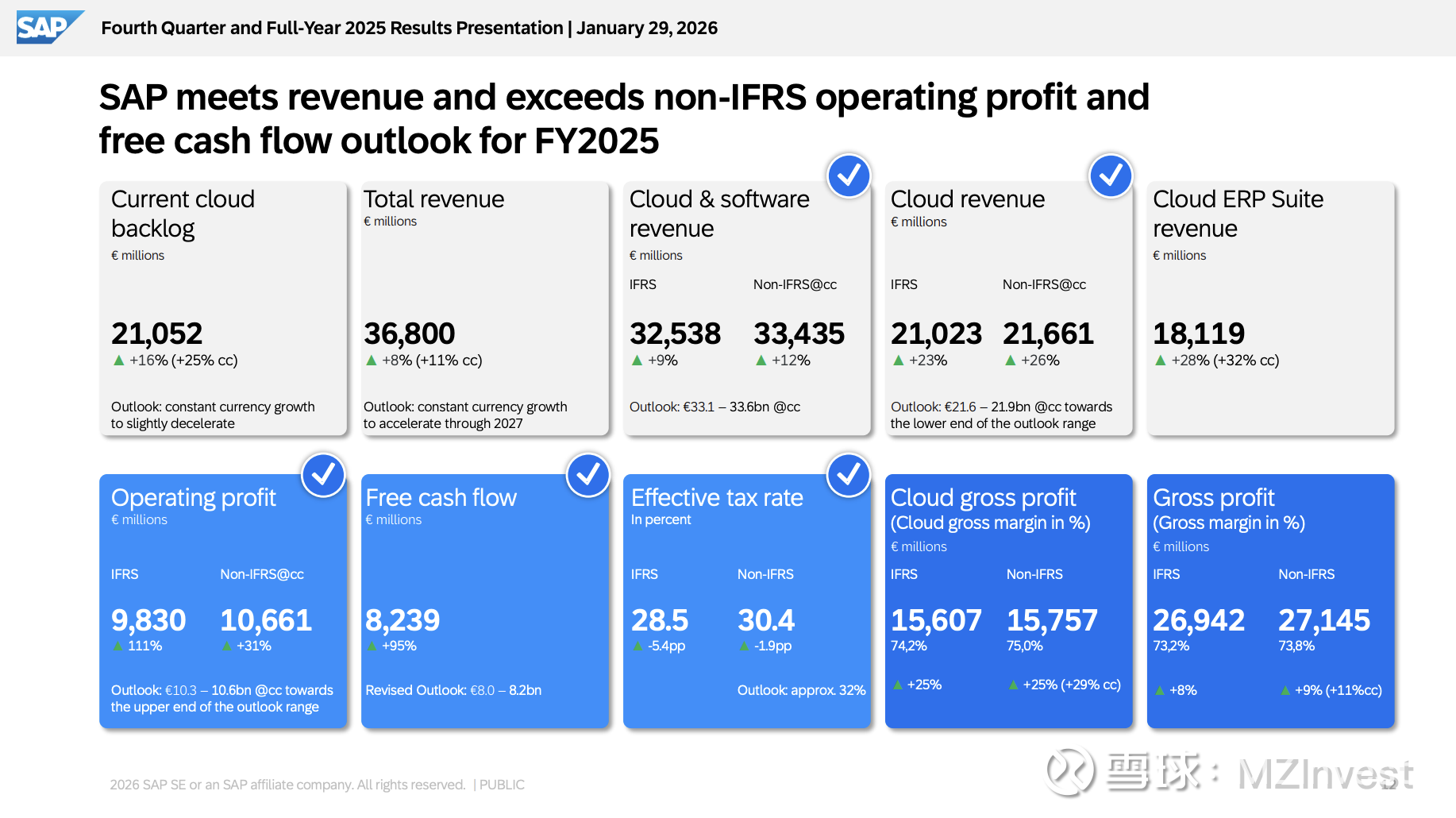The height and width of the screenshot is (818, 1456).
Task: Select the green arrow beside +25% below 74,2%
Action: pos(897,685)
